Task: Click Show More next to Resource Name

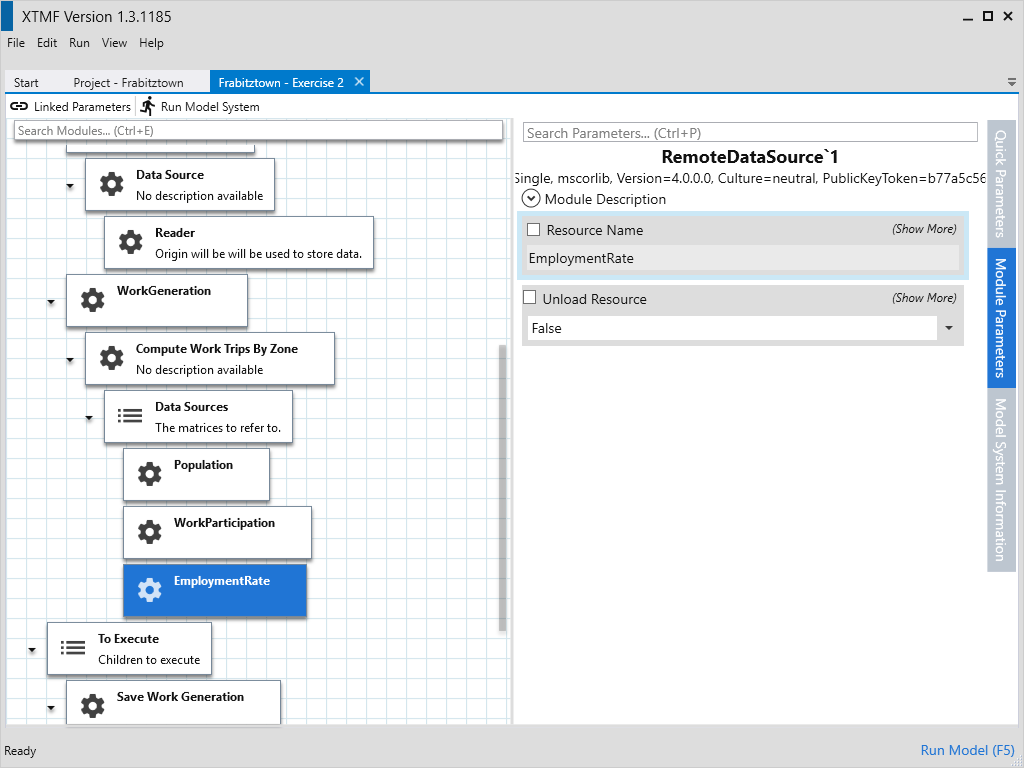Action: tap(923, 229)
